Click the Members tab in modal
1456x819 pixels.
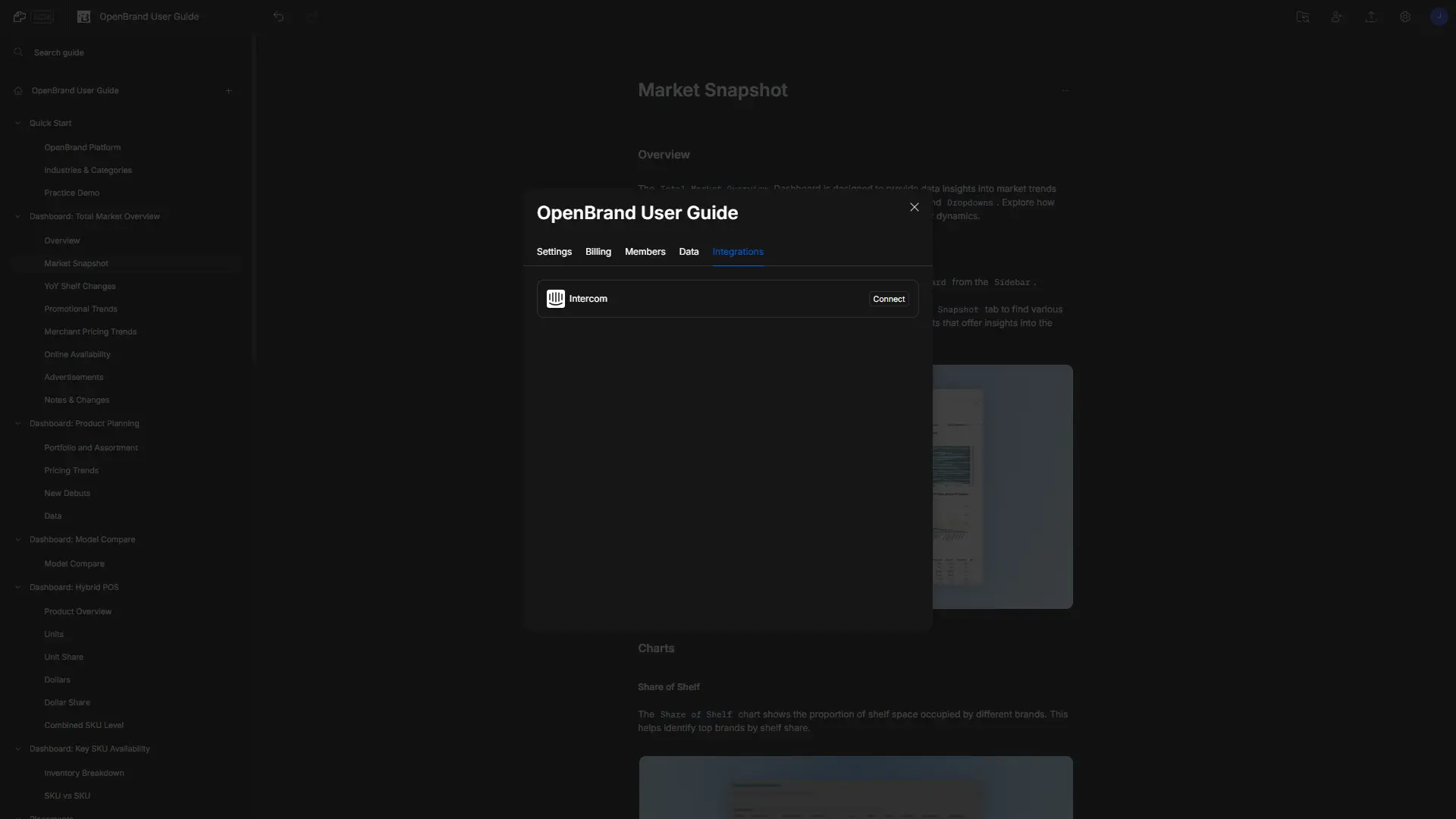click(645, 252)
